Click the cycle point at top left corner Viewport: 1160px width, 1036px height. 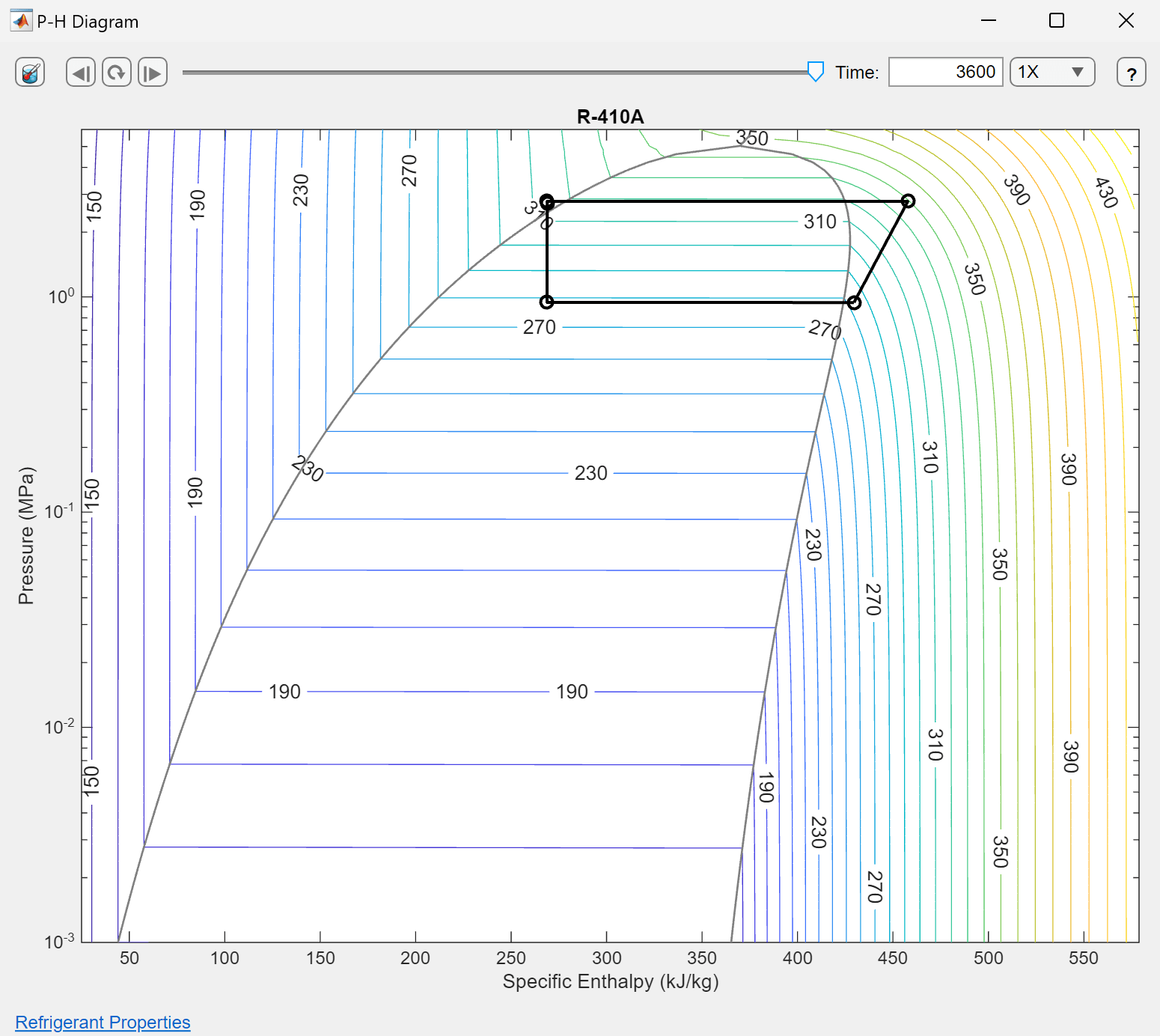pos(547,201)
